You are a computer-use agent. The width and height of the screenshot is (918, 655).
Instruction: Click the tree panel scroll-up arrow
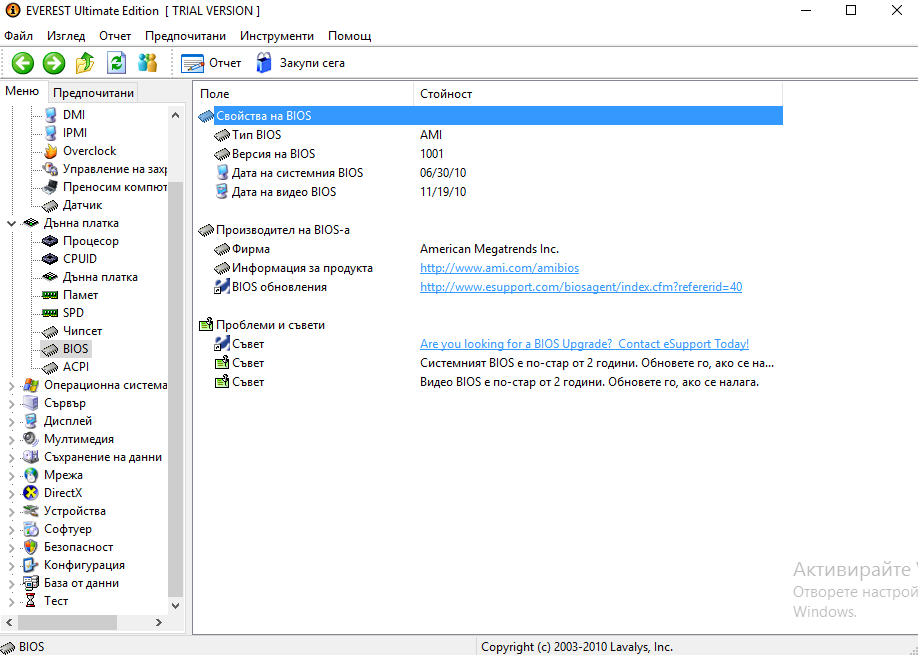click(176, 115)
